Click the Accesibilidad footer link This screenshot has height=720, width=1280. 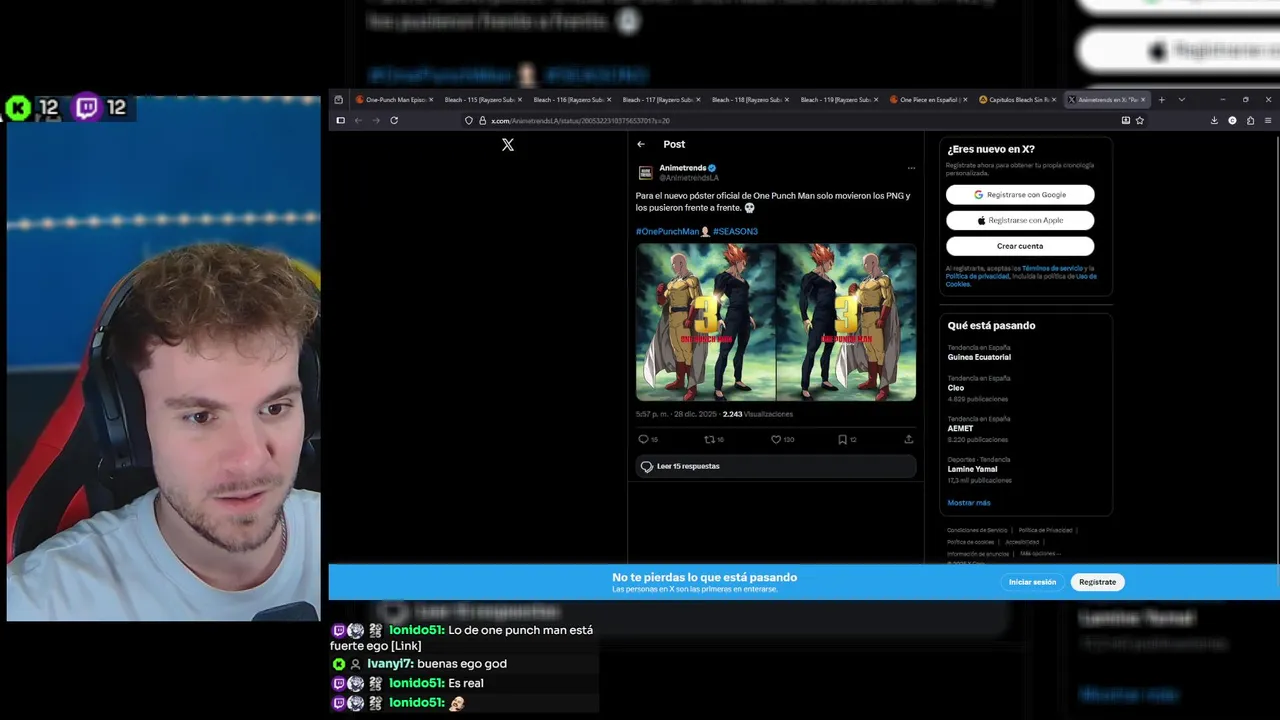(1022, 542)
